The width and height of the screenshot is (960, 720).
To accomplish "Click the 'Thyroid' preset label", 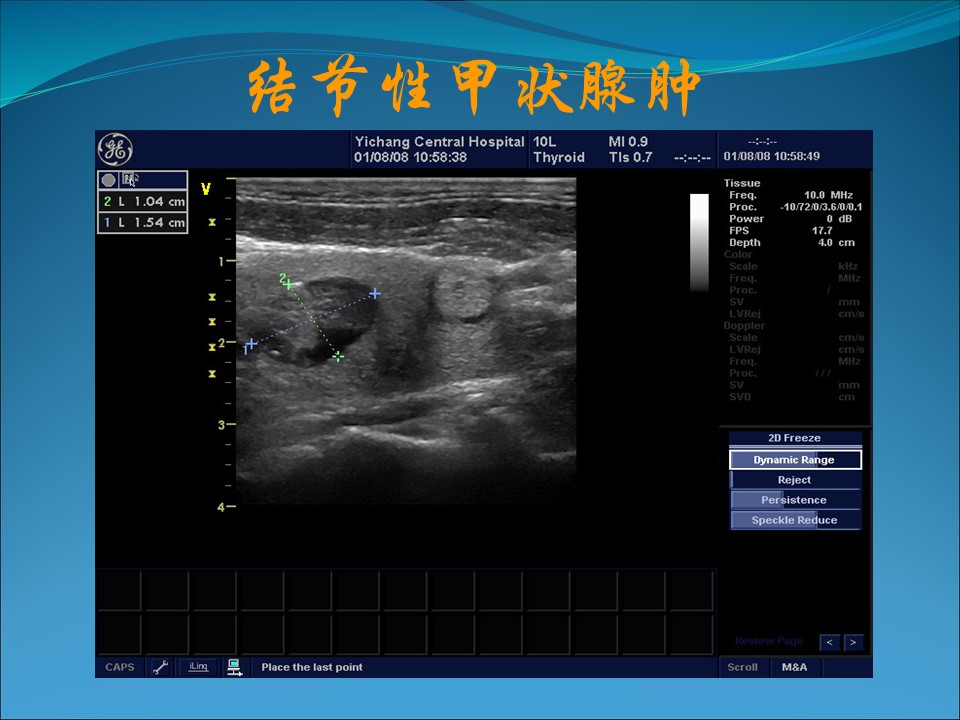I will point(558,157).
